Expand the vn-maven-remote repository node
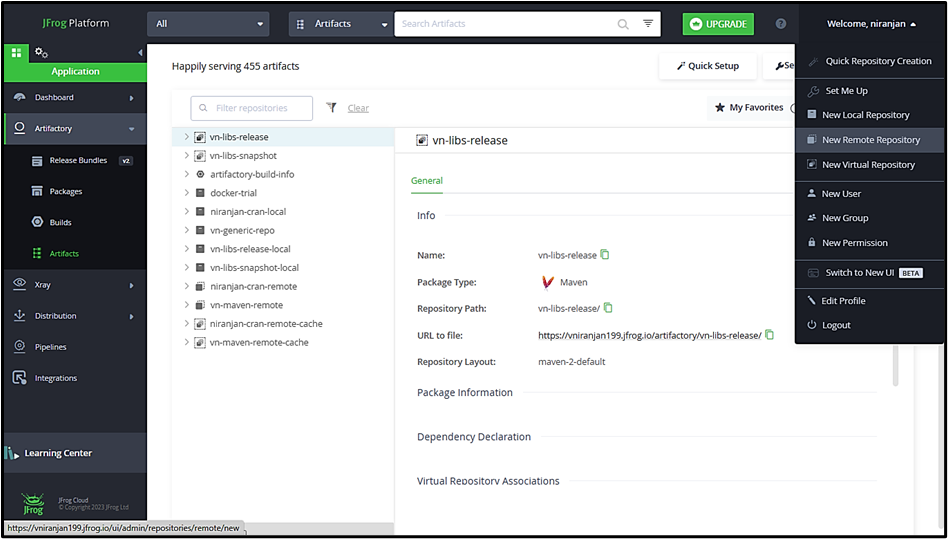The height and width of the screenshot is (539, 948). (187, 305)
